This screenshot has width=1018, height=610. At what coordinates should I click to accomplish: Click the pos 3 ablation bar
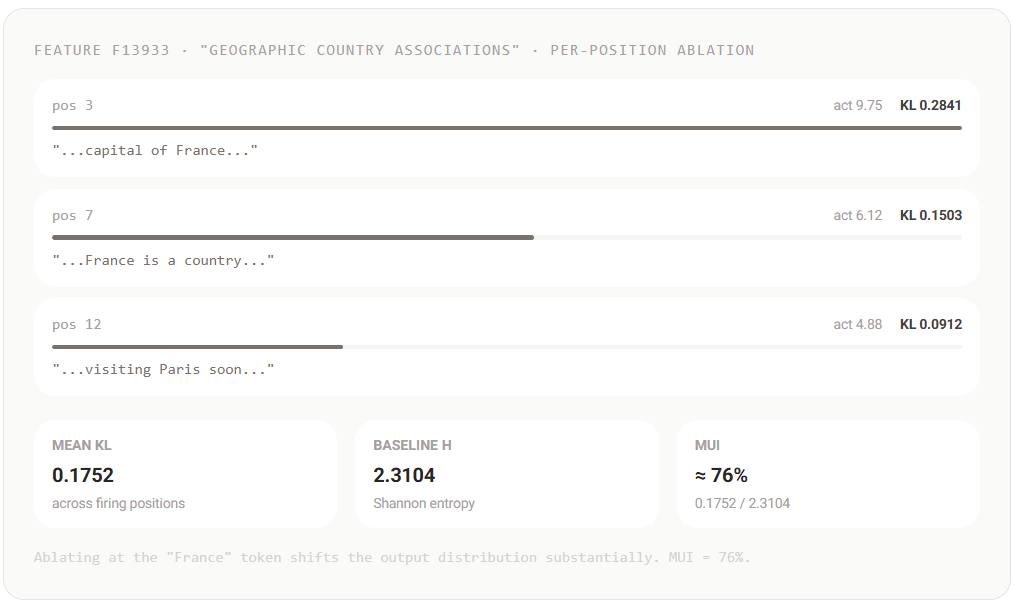(506, 128)
